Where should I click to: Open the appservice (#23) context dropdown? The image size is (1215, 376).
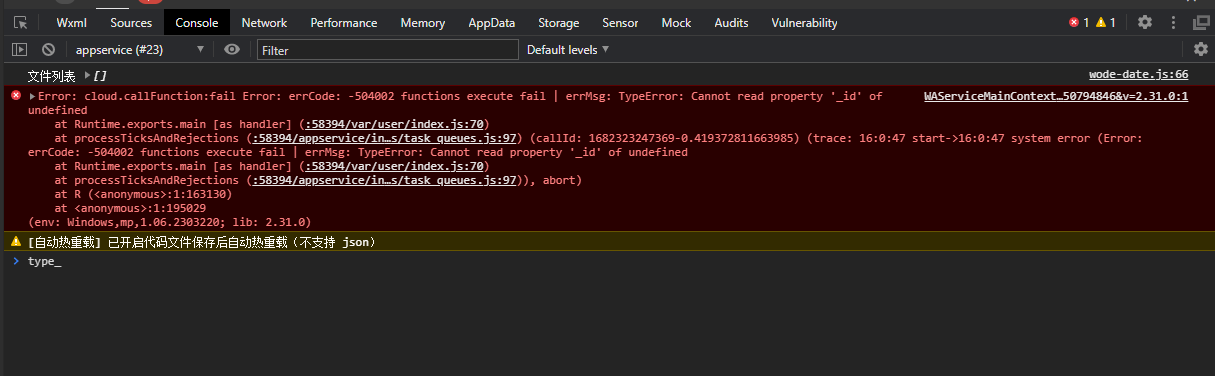[x=139, y=49]
